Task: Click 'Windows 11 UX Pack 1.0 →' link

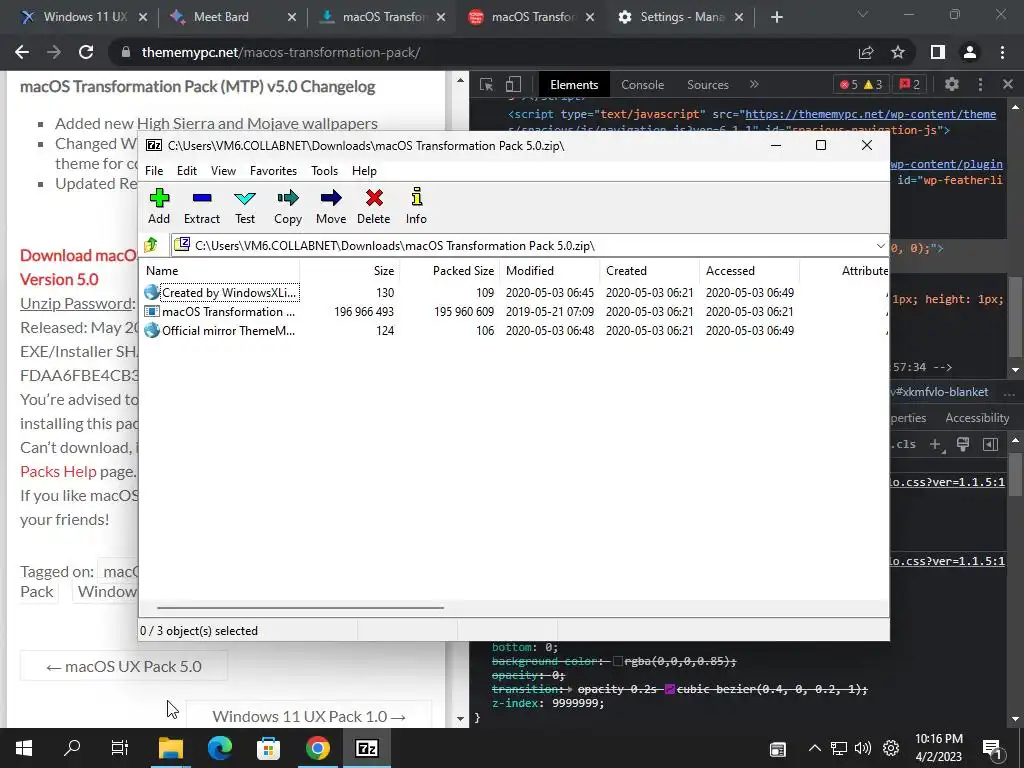Action: click(309, 716)
